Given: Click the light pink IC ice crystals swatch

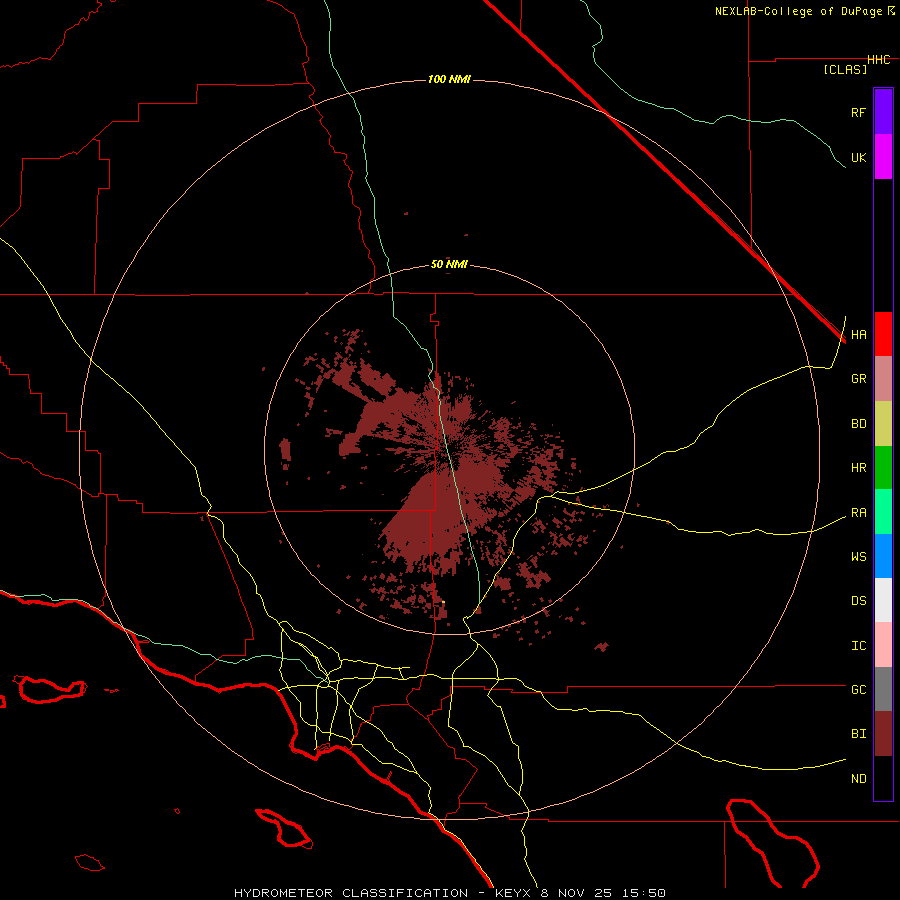Looking at the screenshot, I should pyautogui.click(x=883, y=645).
